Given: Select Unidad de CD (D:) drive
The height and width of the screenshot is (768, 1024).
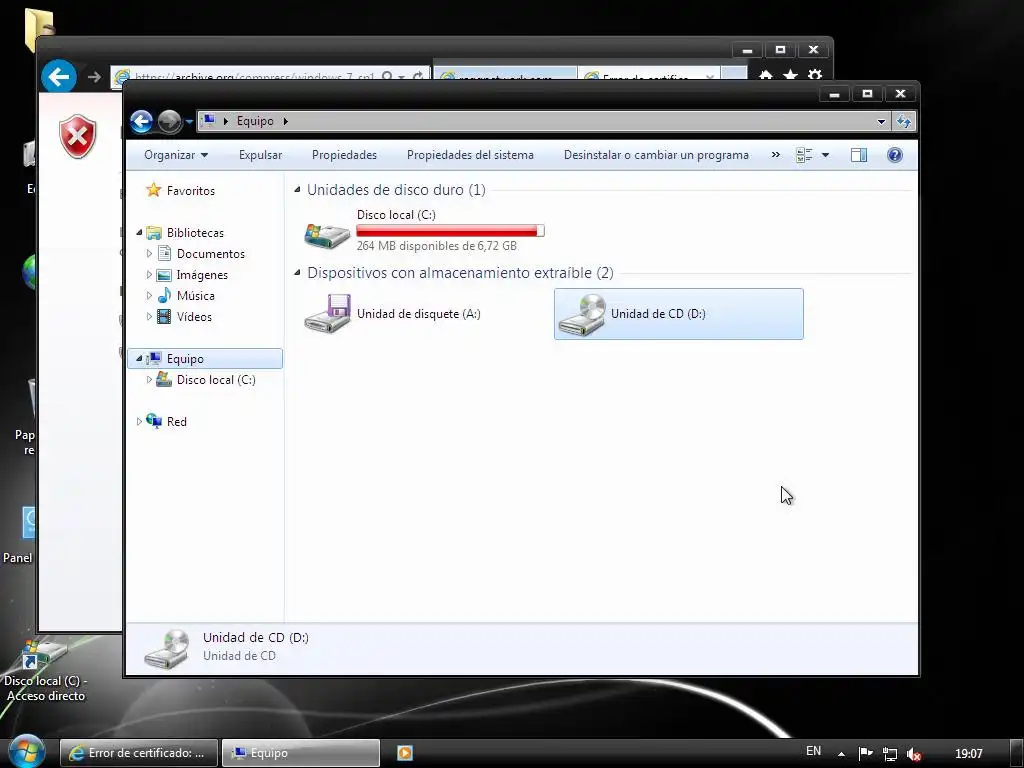Looking at the screenshot, I should coord(679,314).
